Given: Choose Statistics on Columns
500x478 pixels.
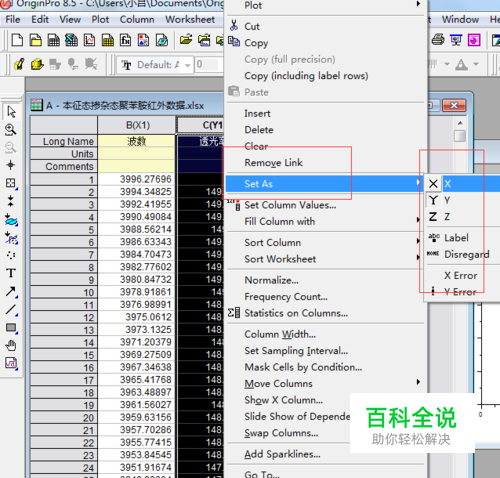Looking at the screenshot, I should tap(296, 313).
